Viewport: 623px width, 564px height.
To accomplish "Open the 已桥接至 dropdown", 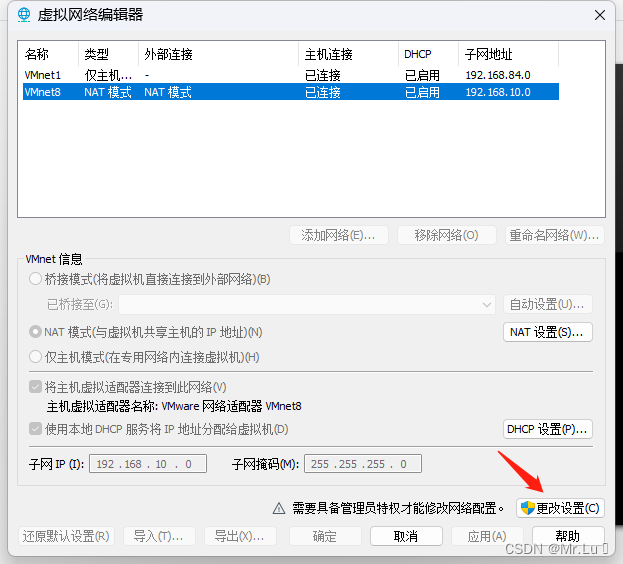I will pyautogui.click(x=307, y=305).
